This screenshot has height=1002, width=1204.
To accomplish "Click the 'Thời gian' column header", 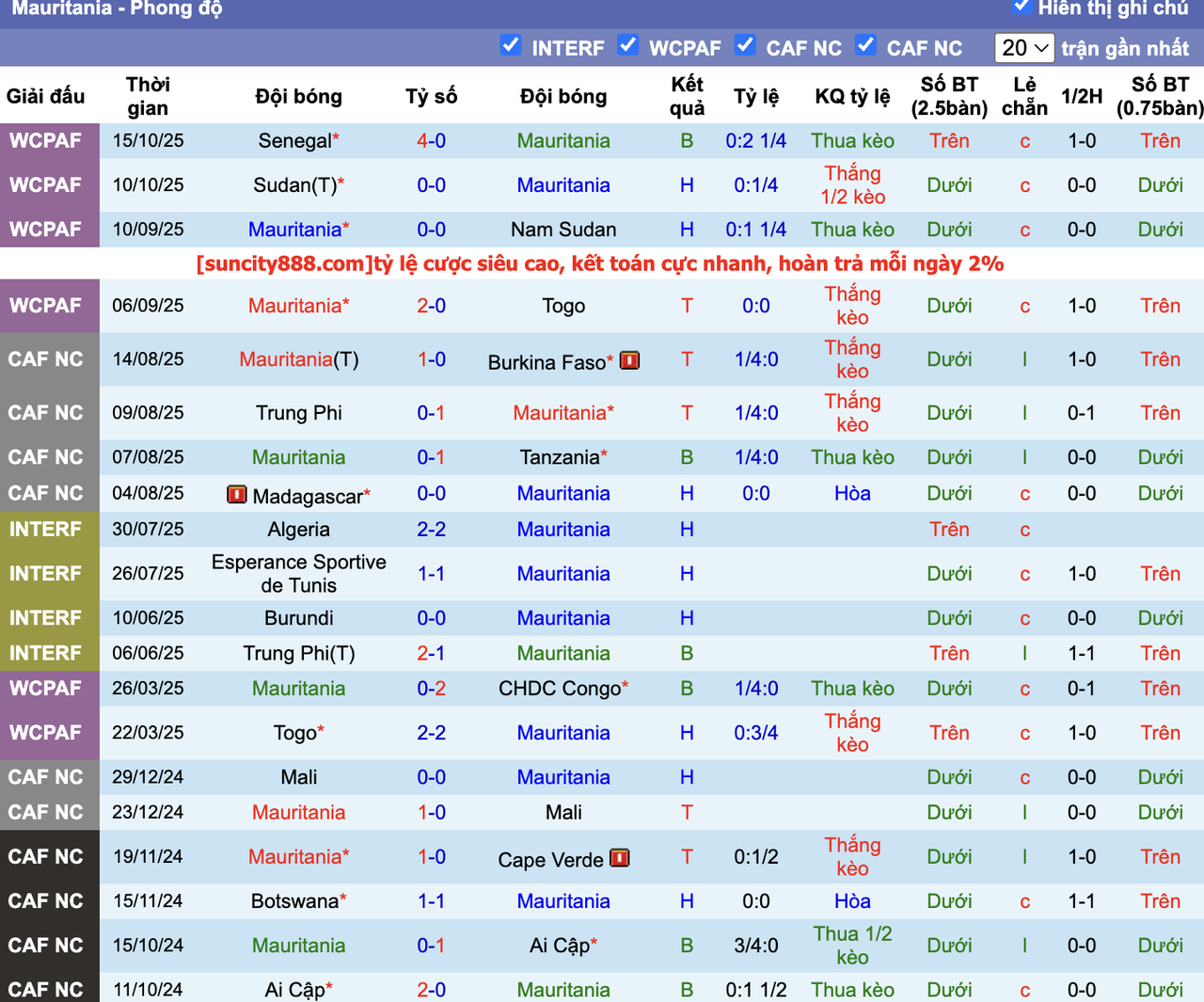I will point(148,96).
